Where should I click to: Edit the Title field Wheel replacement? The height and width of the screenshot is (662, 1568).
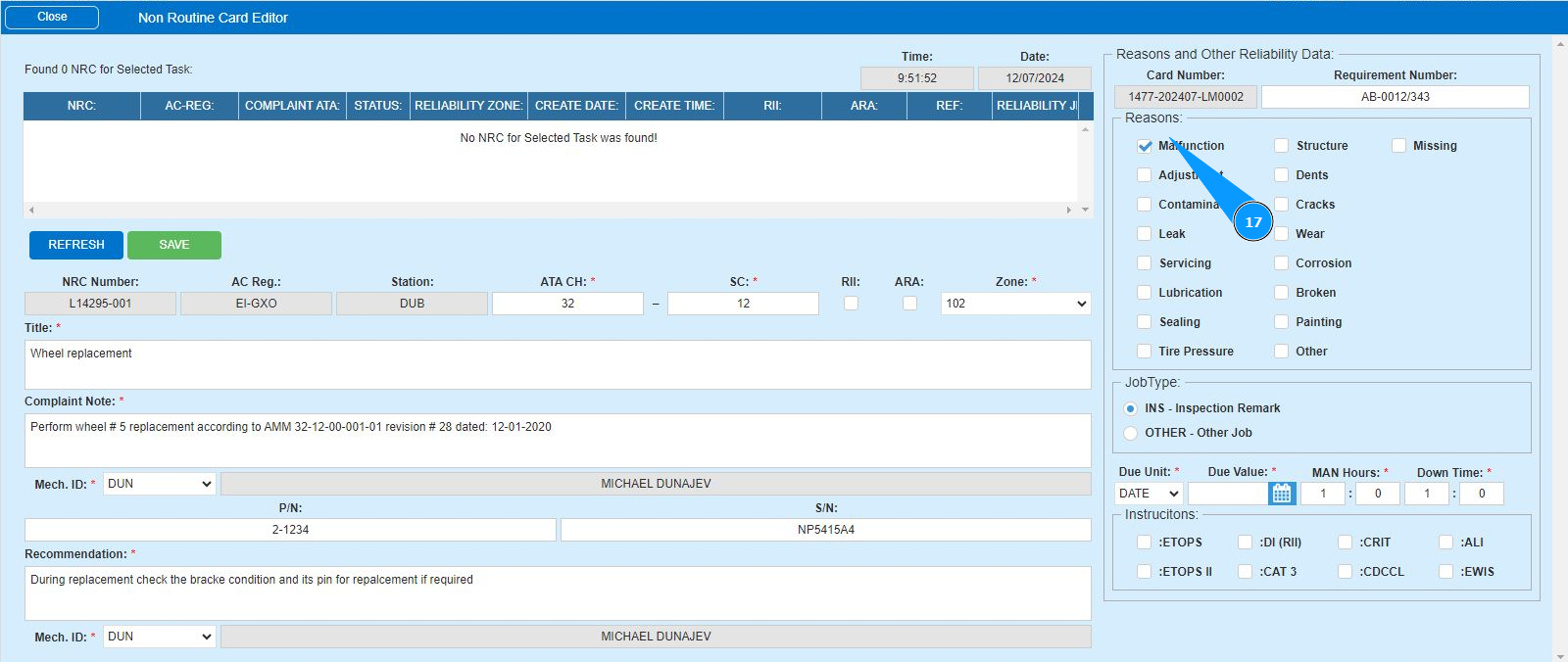557,364
